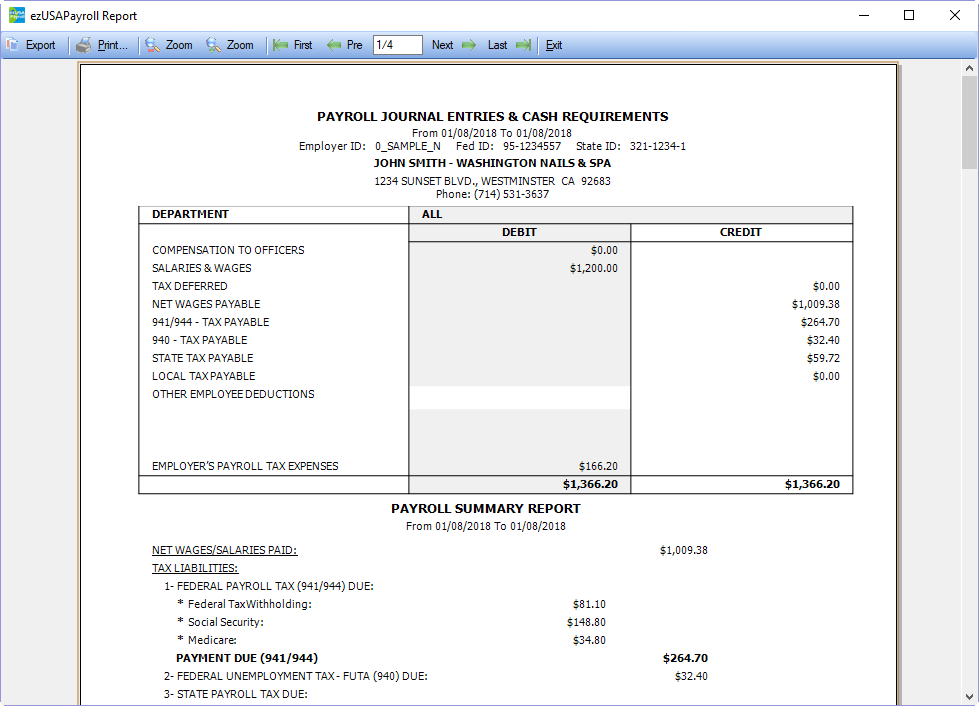Click the ezUSAPayroll app icon in the title bar
This screenshot has width=979, height=706.
point(16,16)
